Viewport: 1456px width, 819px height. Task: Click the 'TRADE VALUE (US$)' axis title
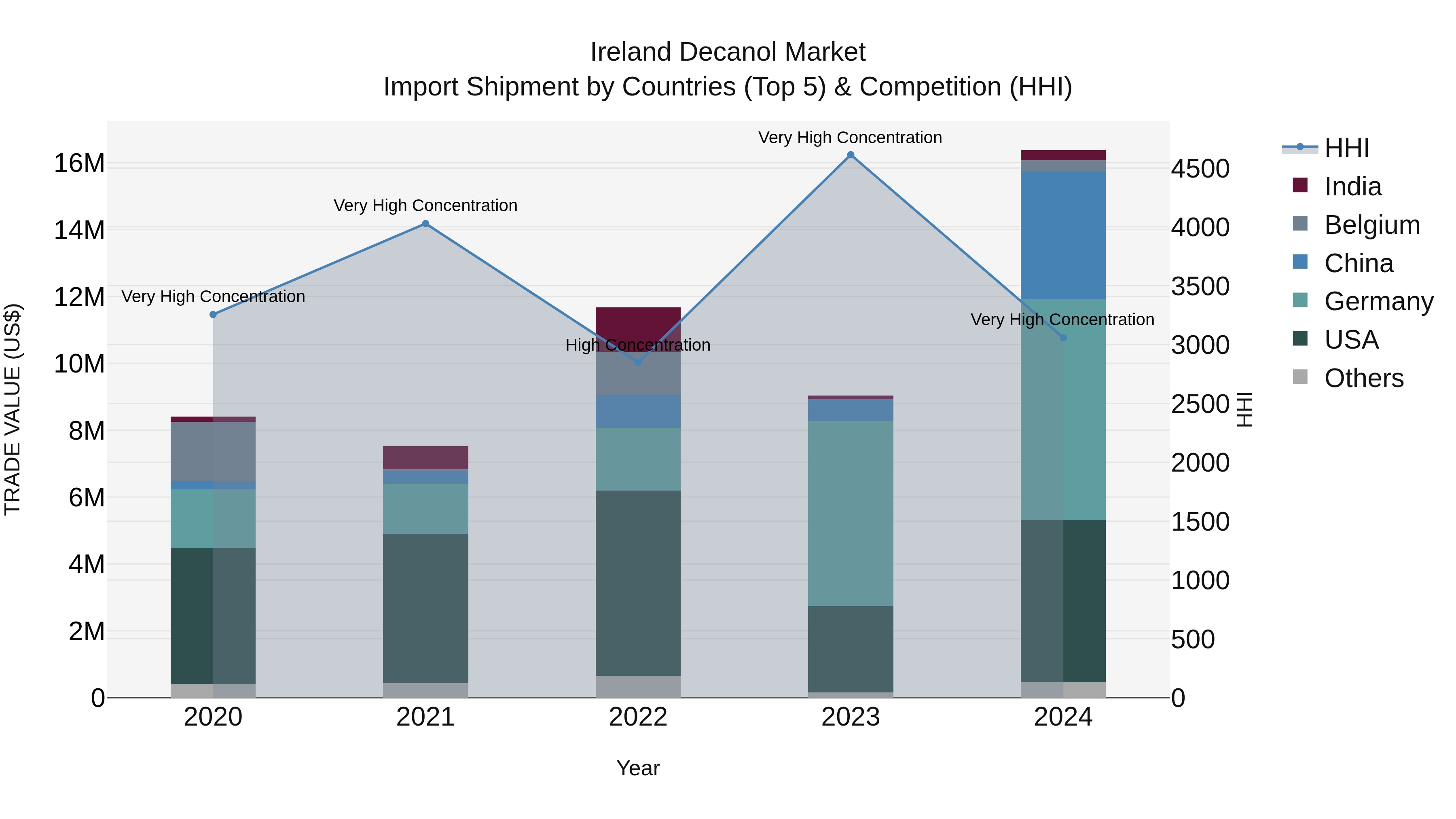point(13,409)
